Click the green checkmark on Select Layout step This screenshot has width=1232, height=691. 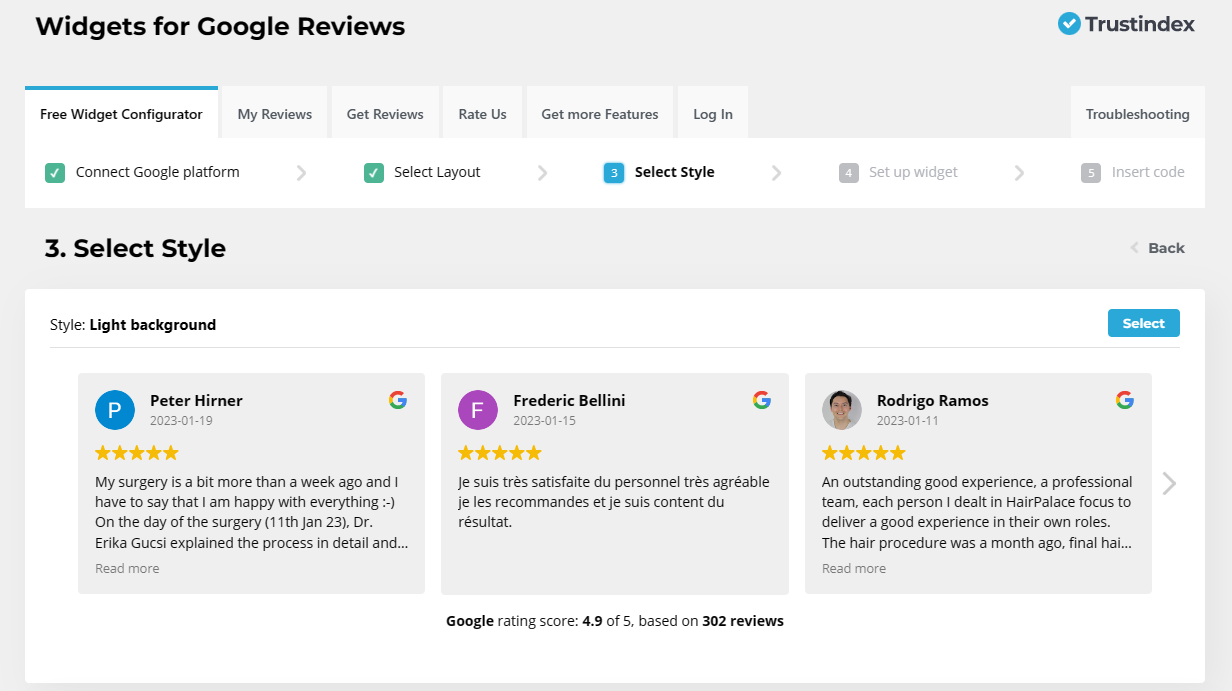pyautogui.click(x=373, y=172)
